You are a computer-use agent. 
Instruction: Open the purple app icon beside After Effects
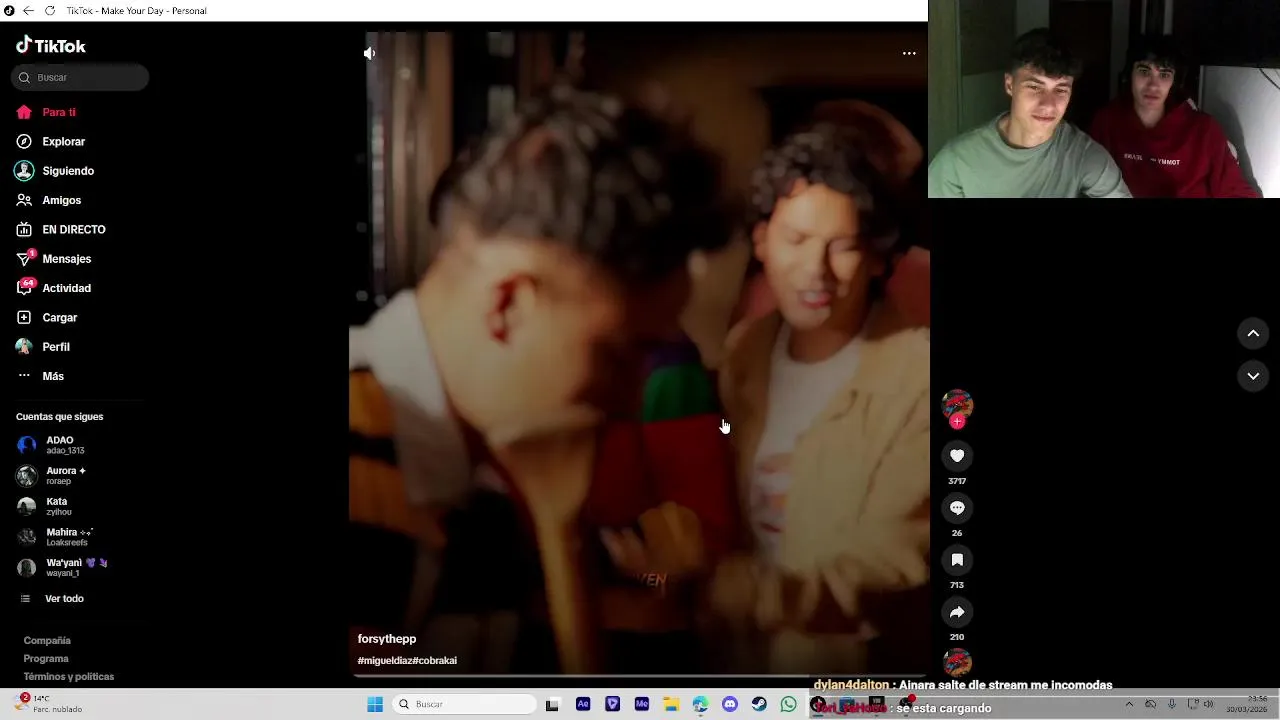click(x=612, y=704)
